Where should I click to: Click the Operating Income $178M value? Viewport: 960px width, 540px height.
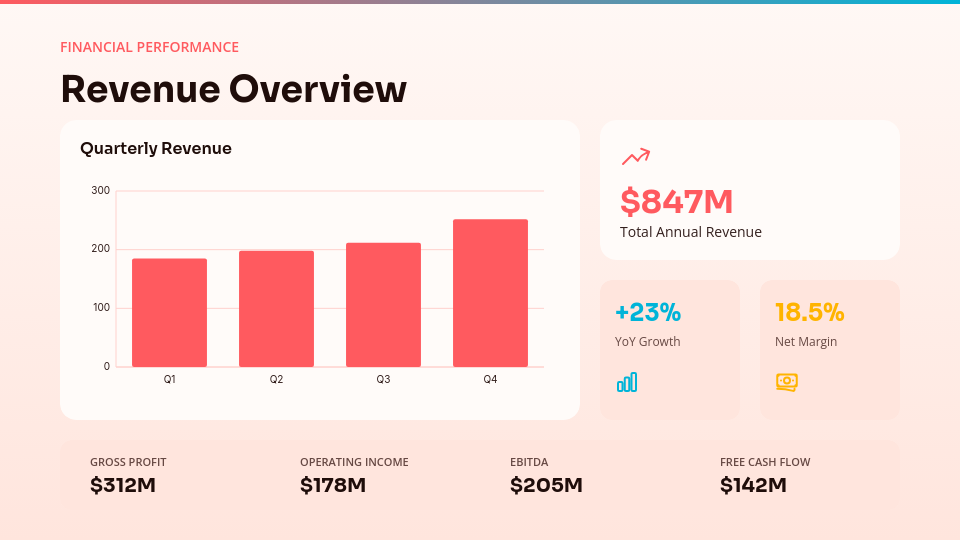pos(333,486)
